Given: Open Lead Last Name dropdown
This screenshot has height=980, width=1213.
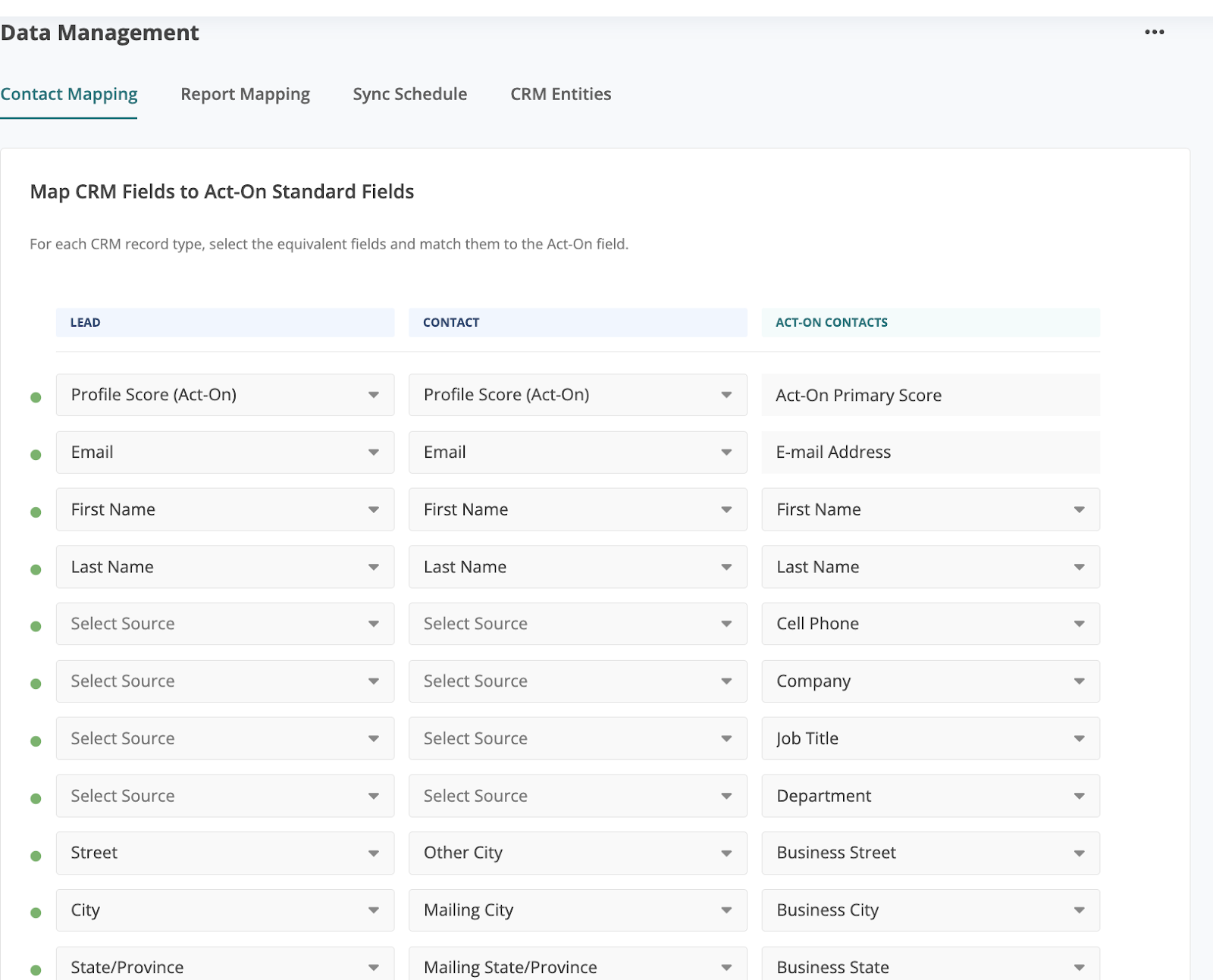Looking at the screenshot, I should [225, 567].
